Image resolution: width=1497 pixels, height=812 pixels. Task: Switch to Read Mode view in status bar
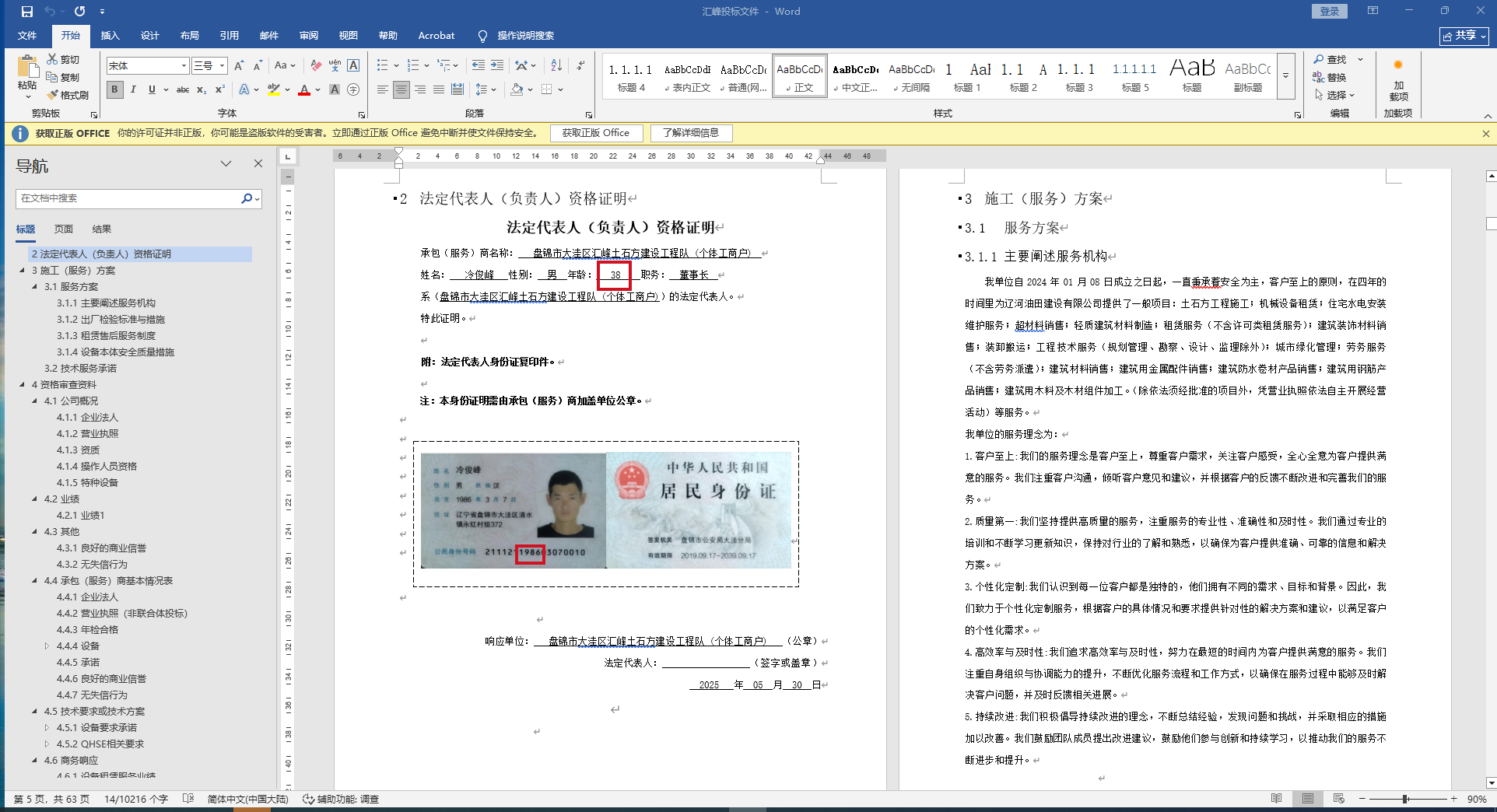coord(1276,799)
